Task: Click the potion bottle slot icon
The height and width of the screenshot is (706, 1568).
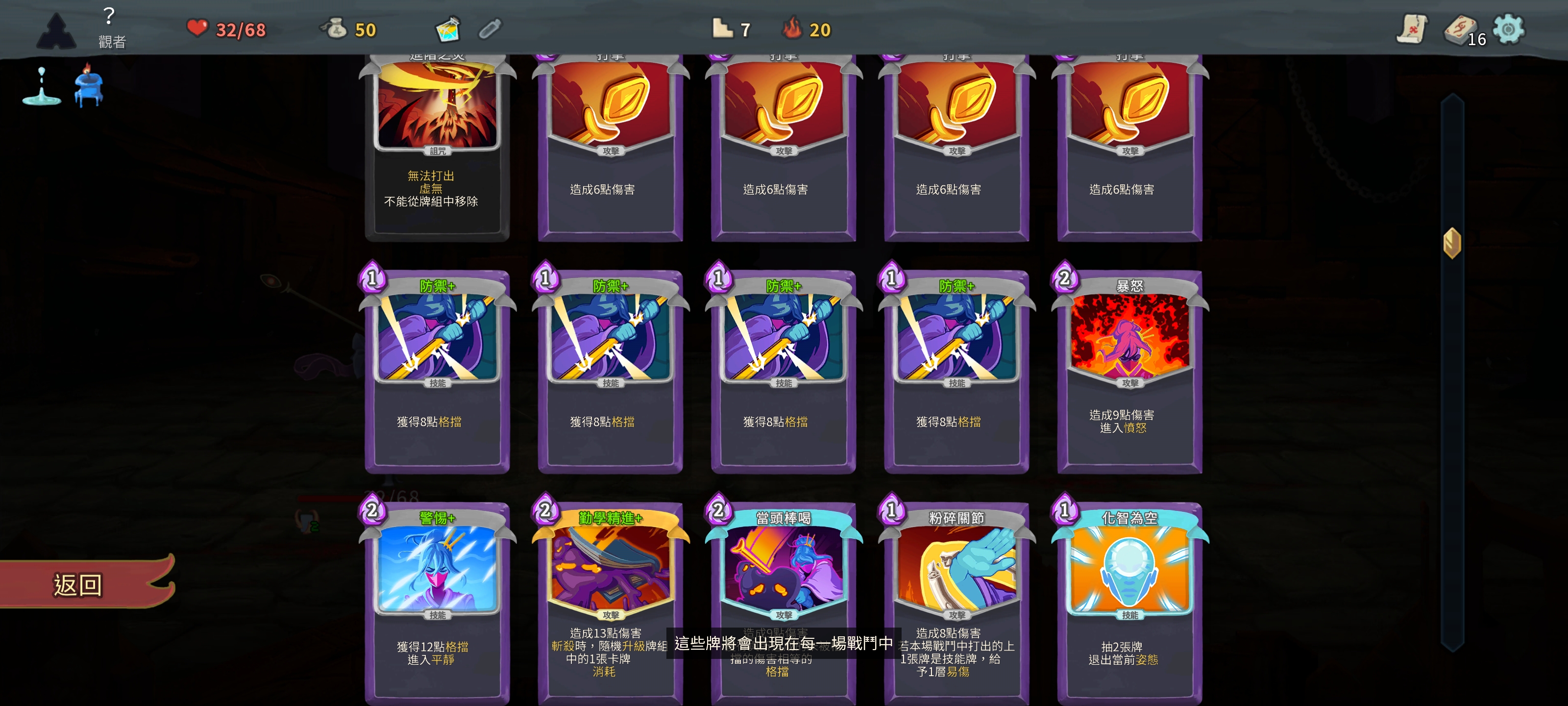Action: 449,28
